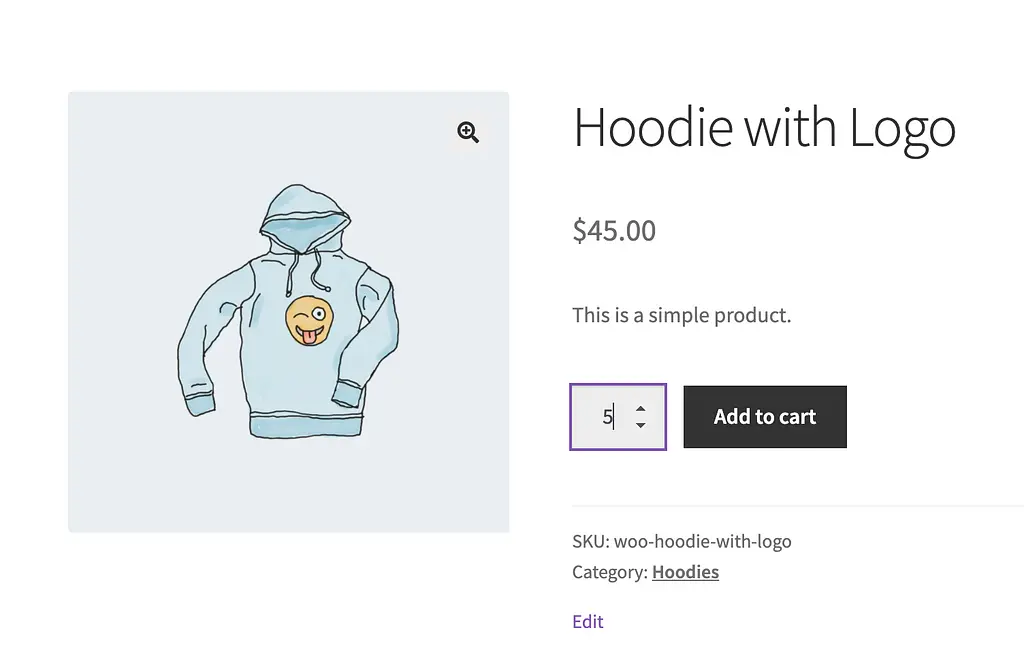Click the SKU woo-hoodie-with-logo text
Viewport: 1024px width, 665px height.
coord(682,541)
